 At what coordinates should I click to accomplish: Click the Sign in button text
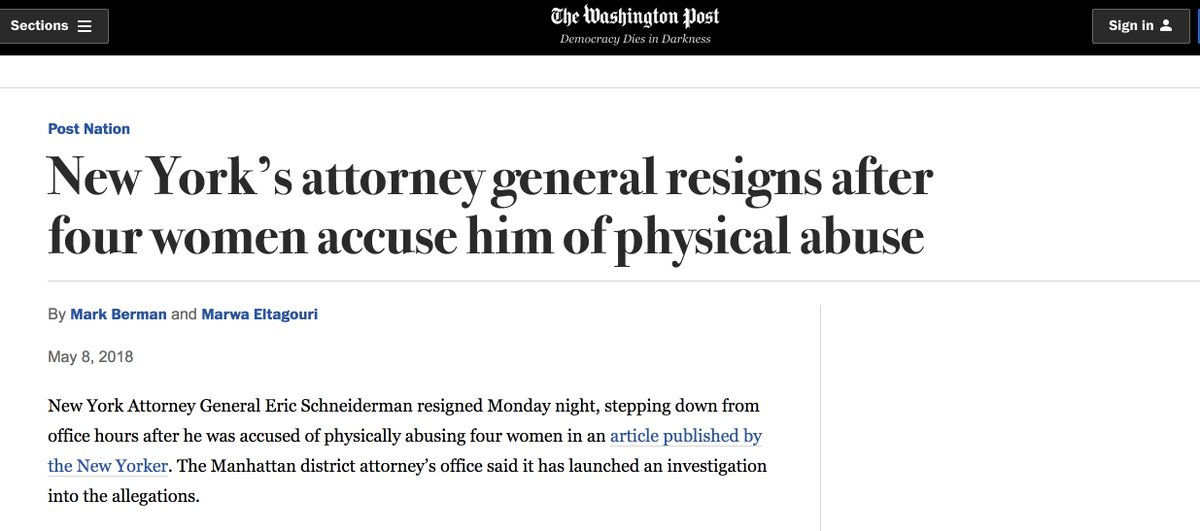tap(1131, 26)
